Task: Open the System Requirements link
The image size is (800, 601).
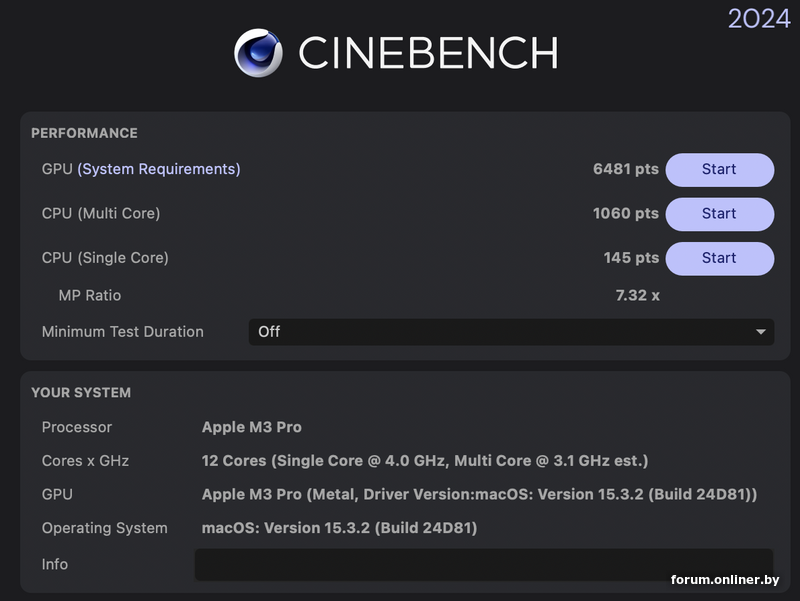Action: (x=159, y=170)
